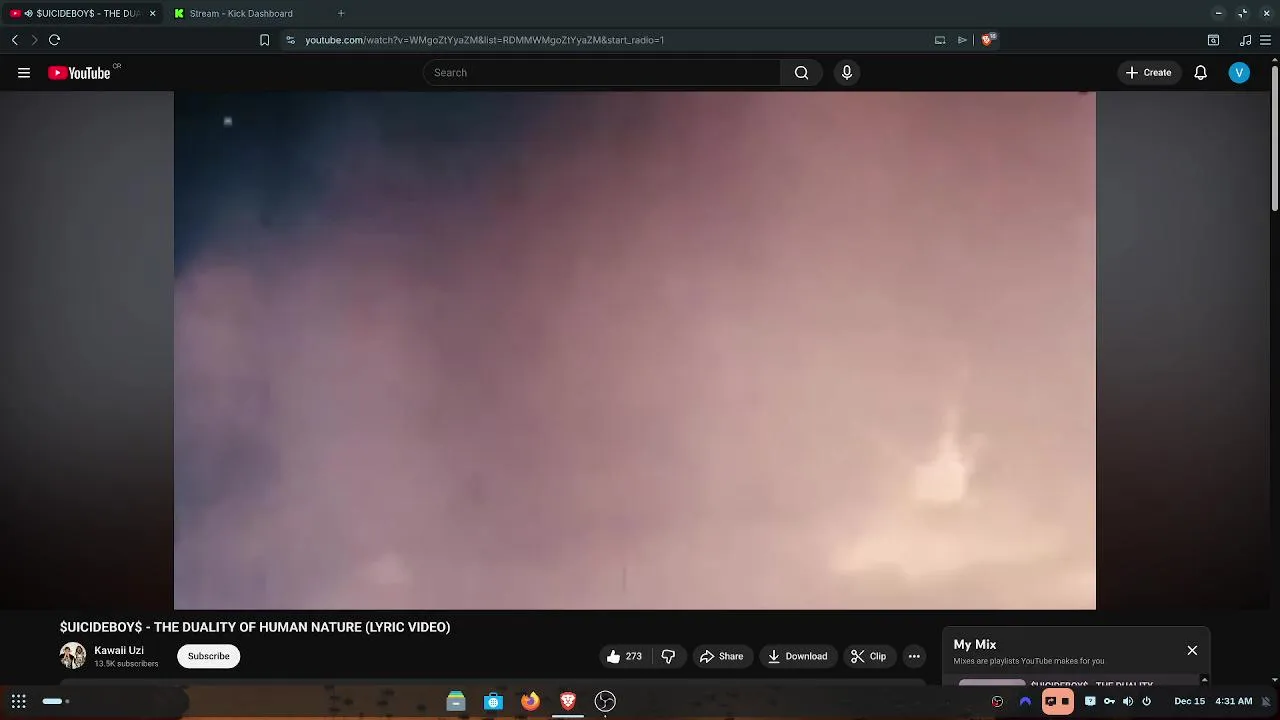Open the media control music note icon

(1245, 40)
